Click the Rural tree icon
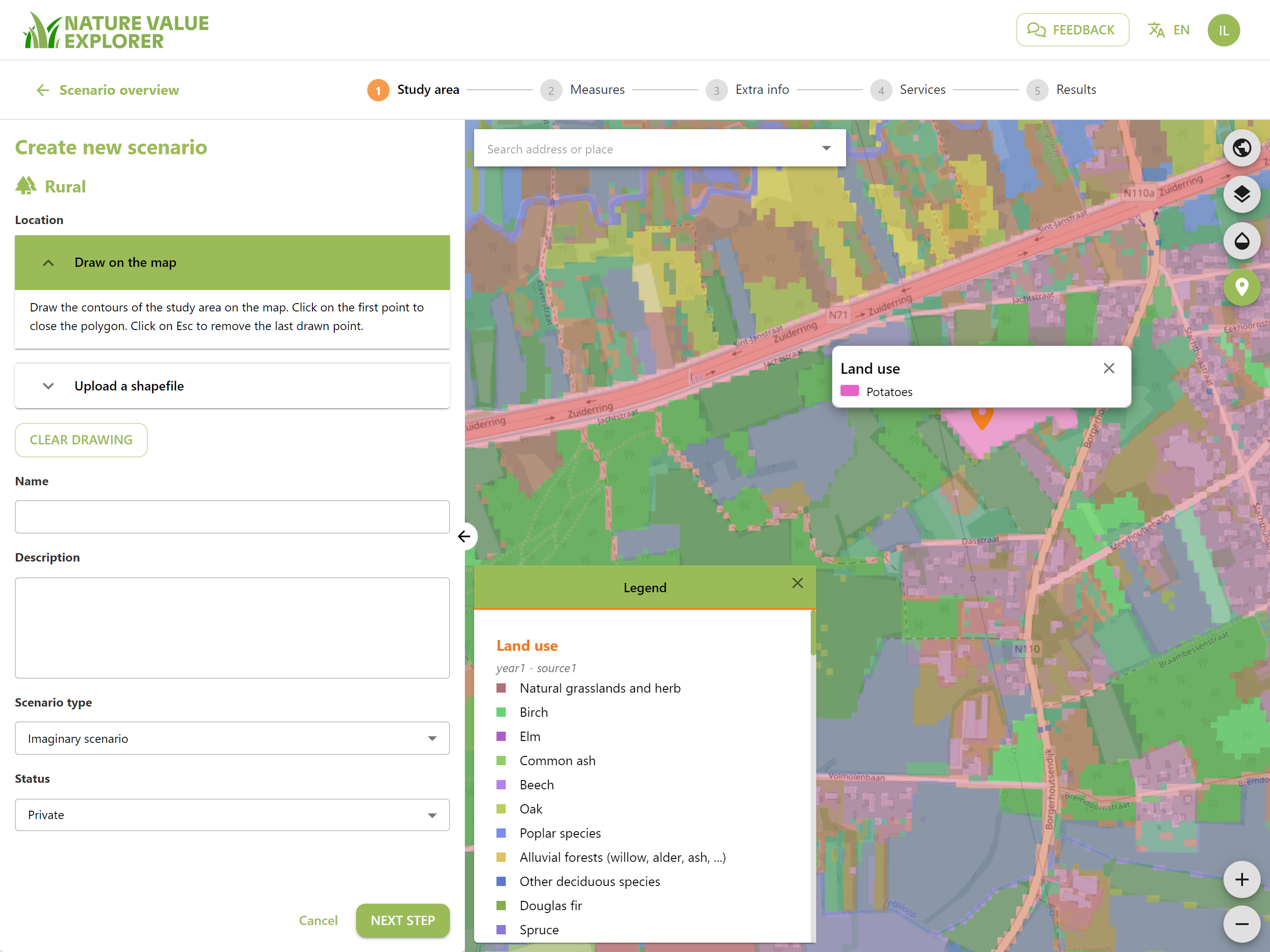 (26, 185)
